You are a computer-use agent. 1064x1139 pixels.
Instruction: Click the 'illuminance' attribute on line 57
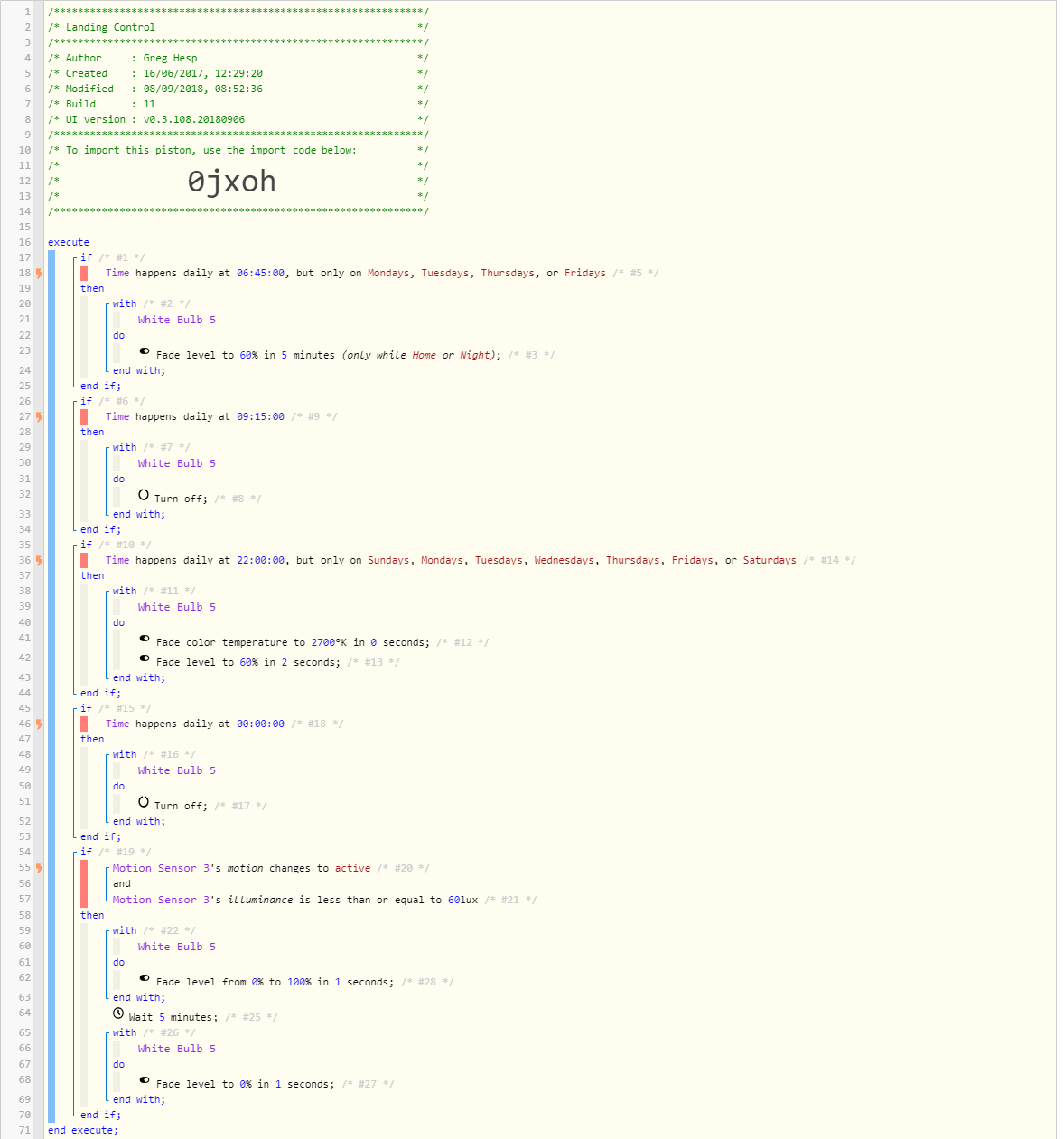click(x=260, y=900)
